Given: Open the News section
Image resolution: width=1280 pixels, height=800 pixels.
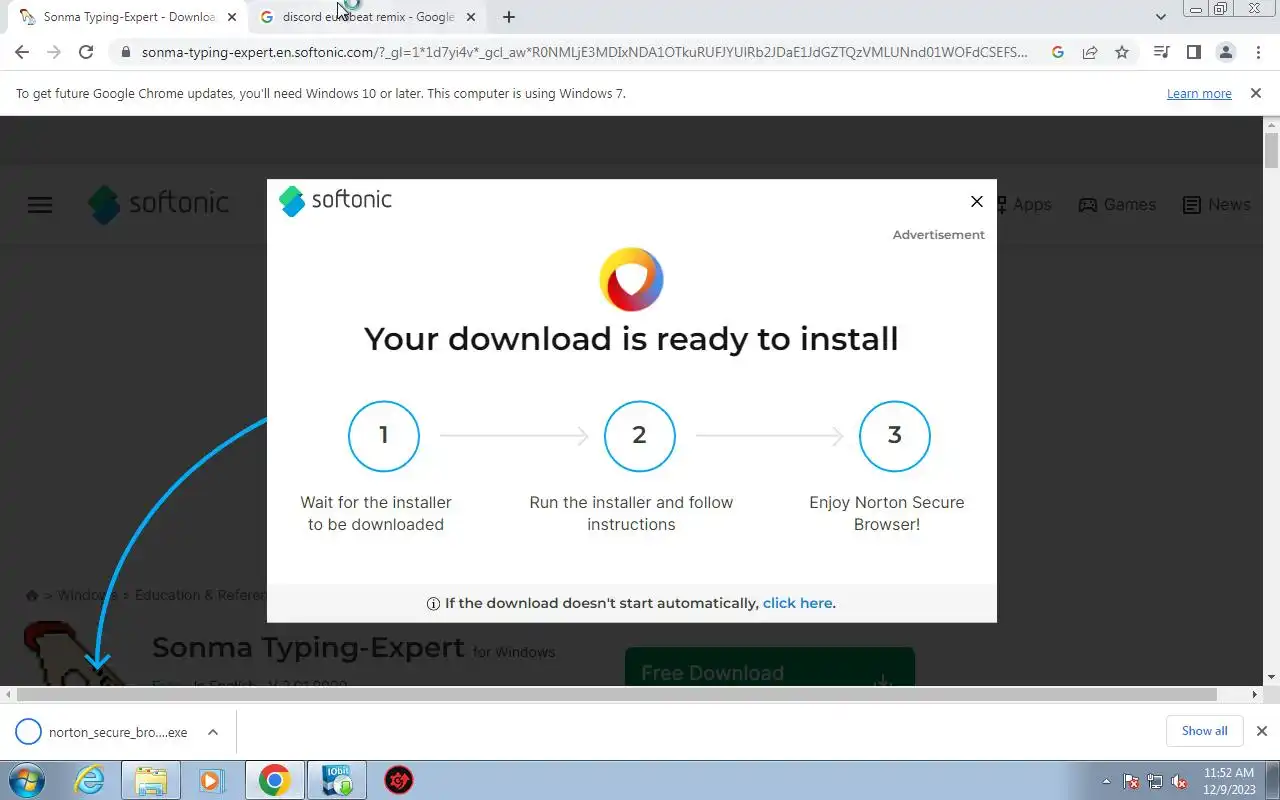Looking at the screenshot, I should (x=1216, y=205).
